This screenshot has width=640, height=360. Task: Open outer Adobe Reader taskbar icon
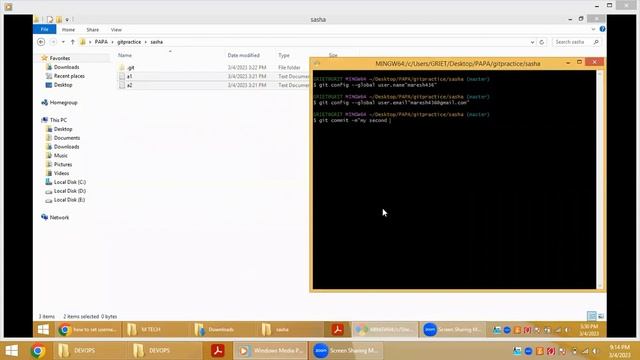[218, 351]
